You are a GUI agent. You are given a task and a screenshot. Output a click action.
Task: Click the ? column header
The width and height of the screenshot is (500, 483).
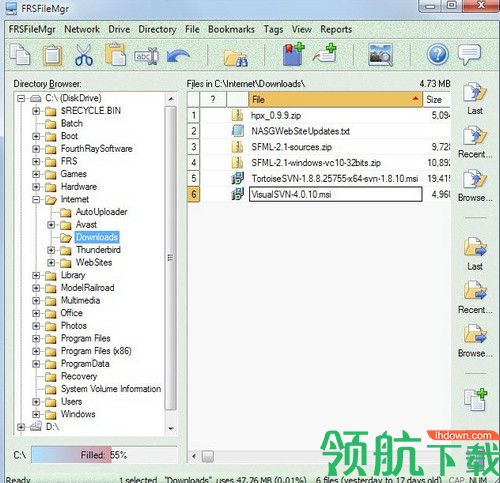pos(213,99)
